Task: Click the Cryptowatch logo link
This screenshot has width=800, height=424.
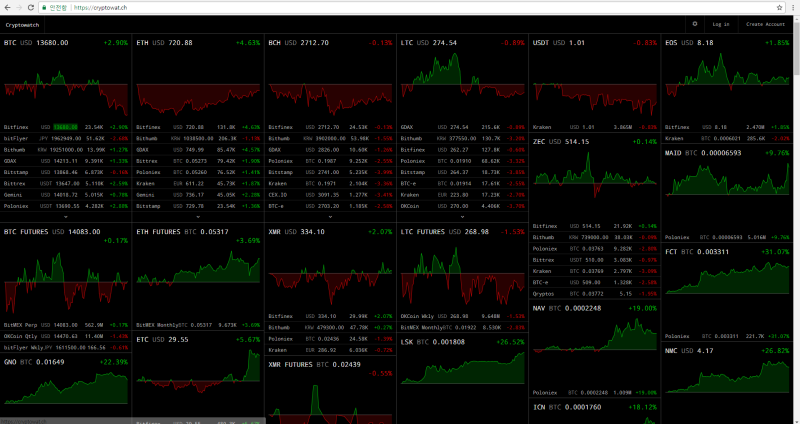Action: (x=22, y=24)
